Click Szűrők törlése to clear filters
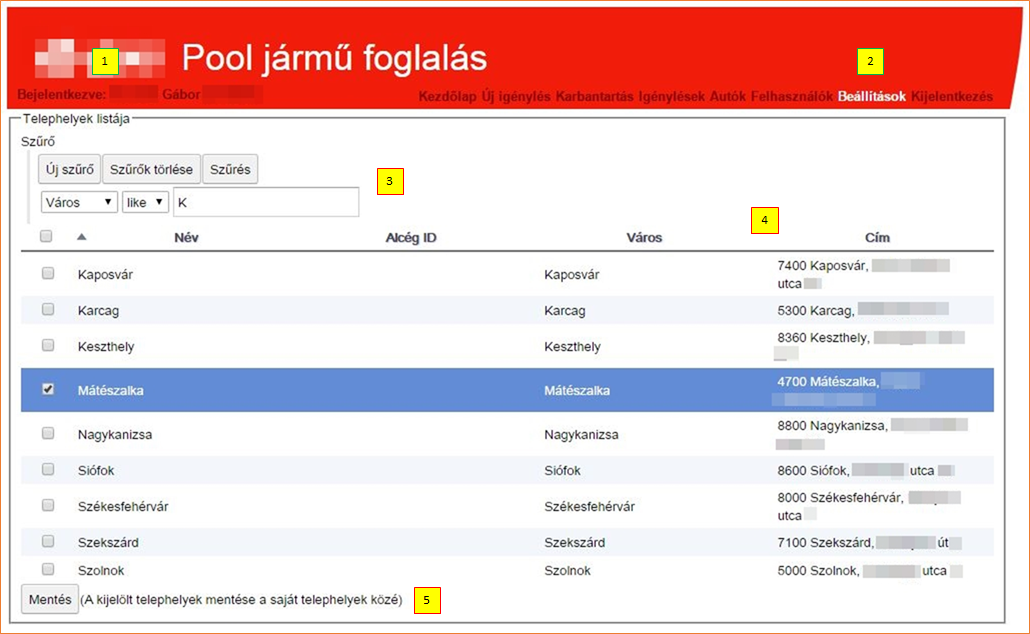 tap(151, 169)
